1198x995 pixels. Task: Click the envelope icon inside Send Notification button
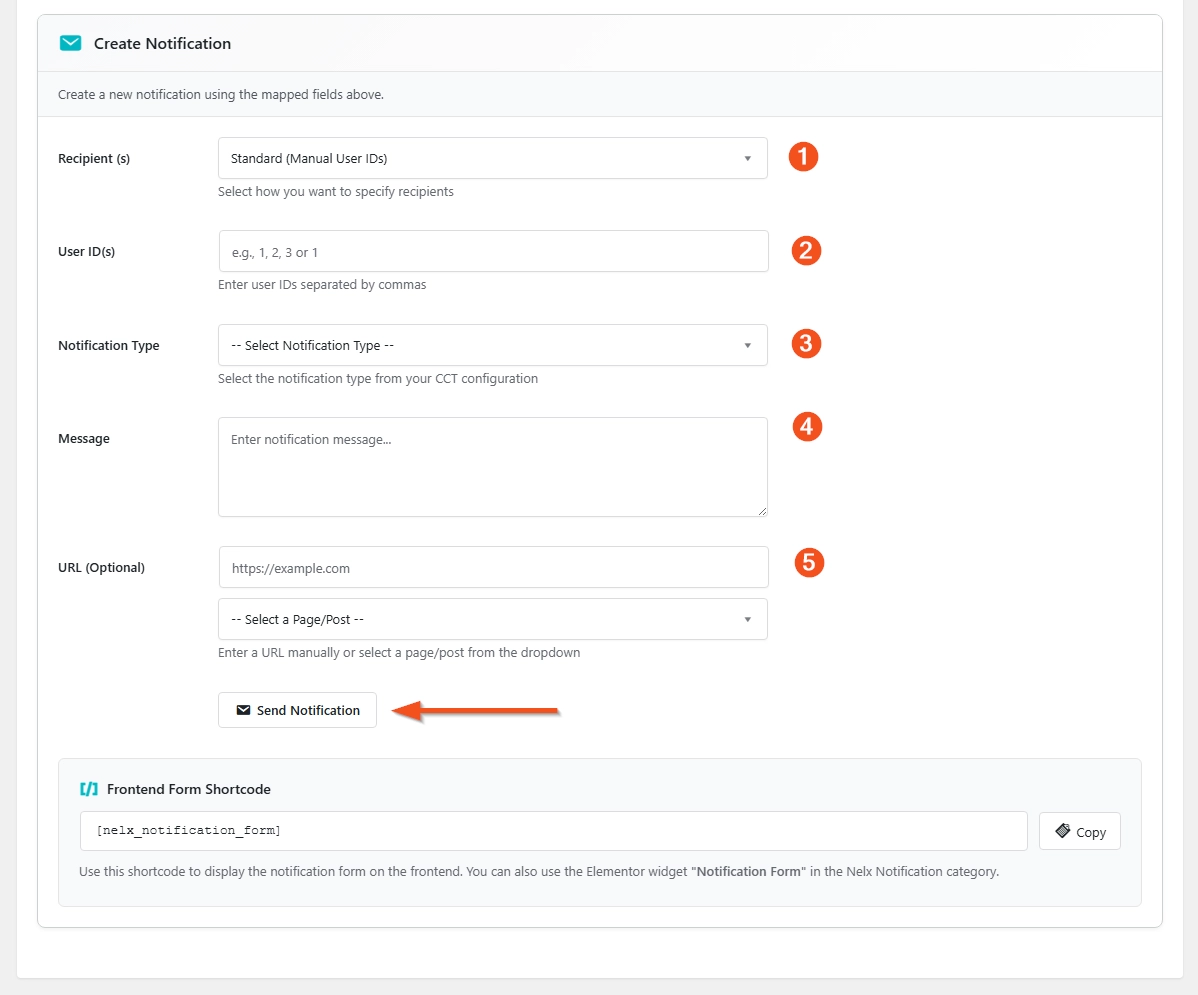click(244, 710)
